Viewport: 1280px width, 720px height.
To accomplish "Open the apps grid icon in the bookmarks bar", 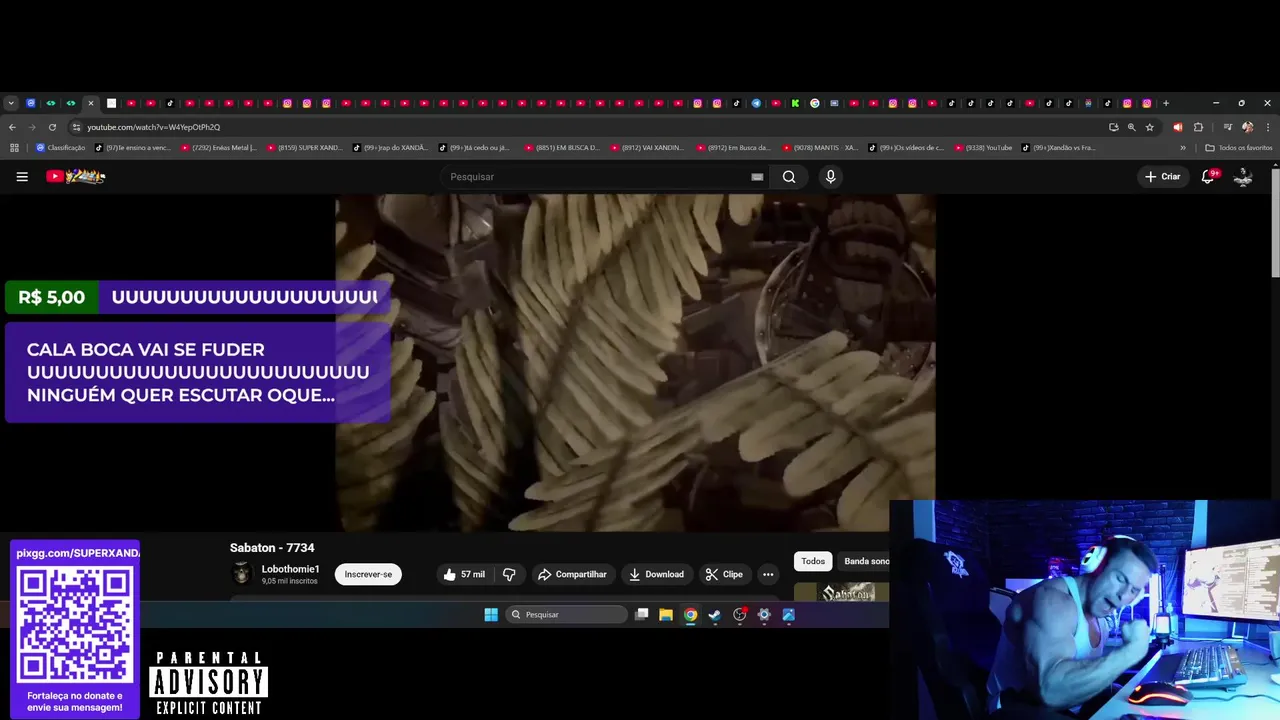I will (14, 148).
